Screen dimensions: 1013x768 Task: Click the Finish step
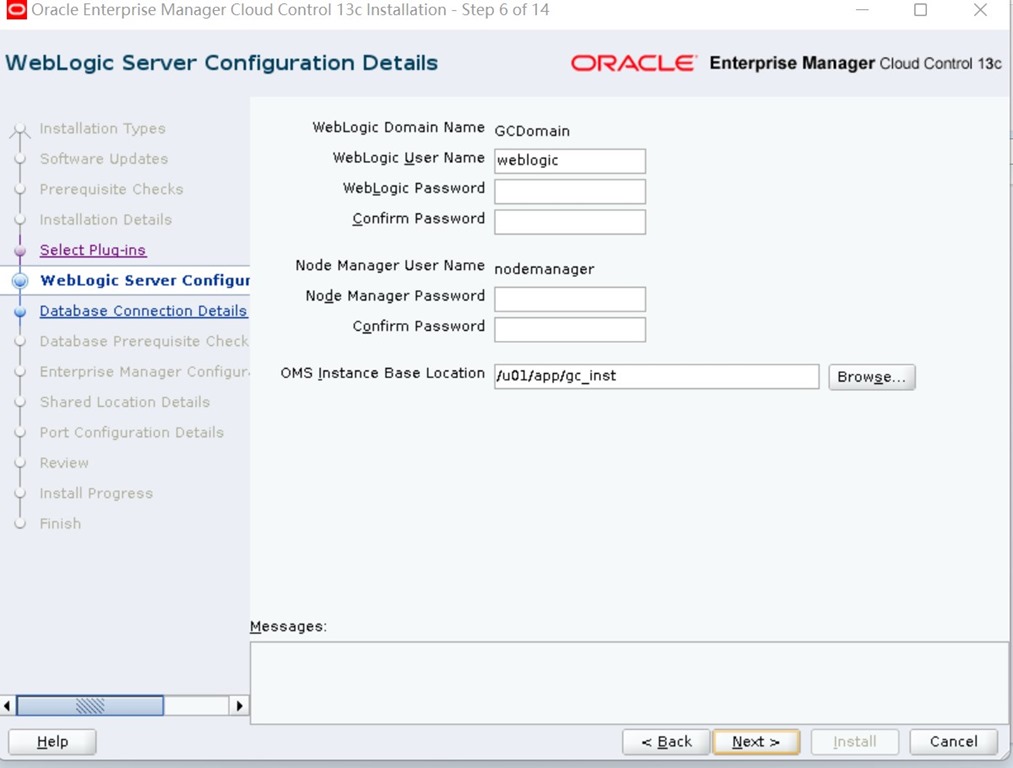pyautogui.click(x=60, y=524)
